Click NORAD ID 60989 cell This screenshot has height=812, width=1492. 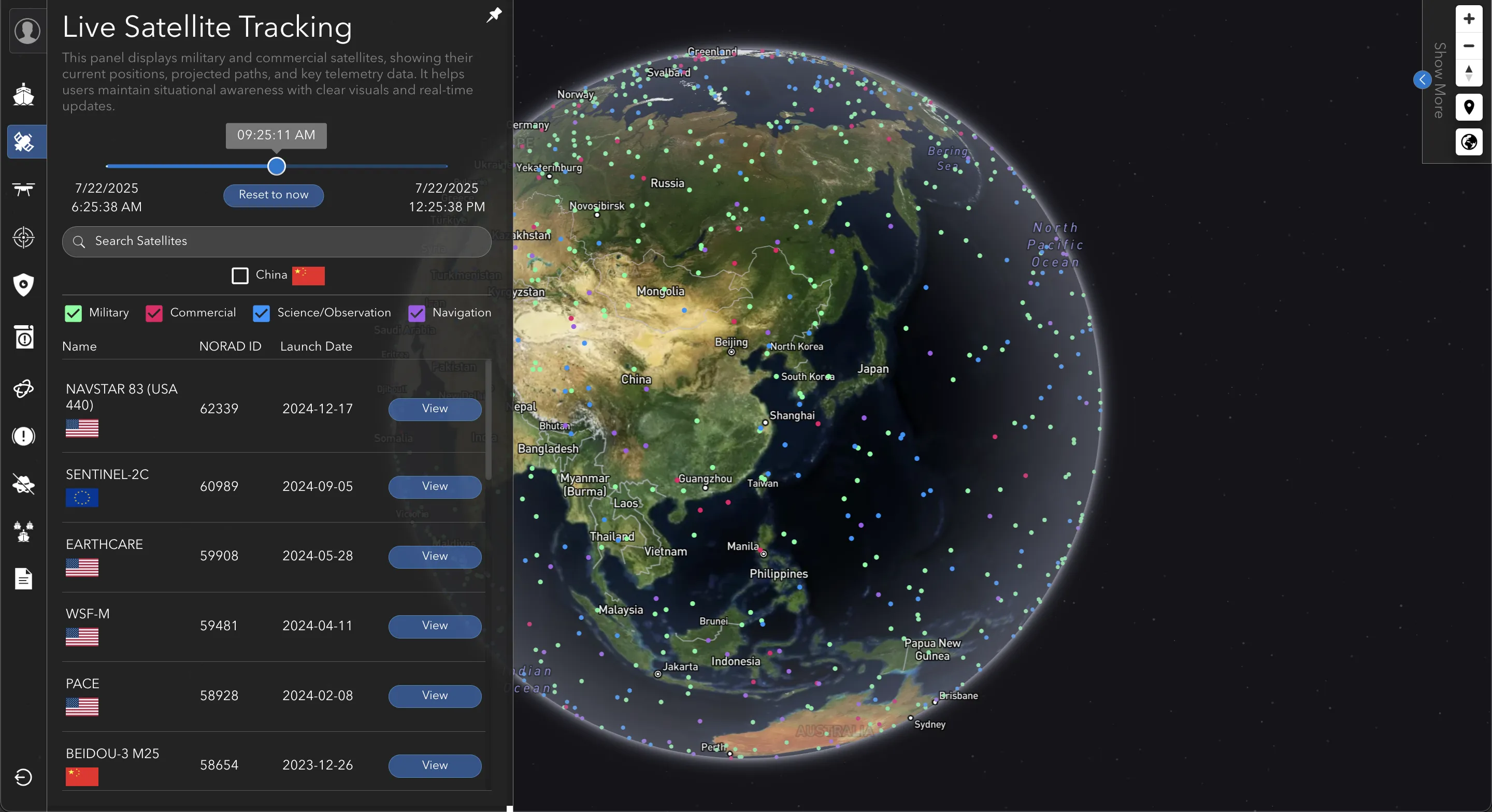(x=219, y=486)
